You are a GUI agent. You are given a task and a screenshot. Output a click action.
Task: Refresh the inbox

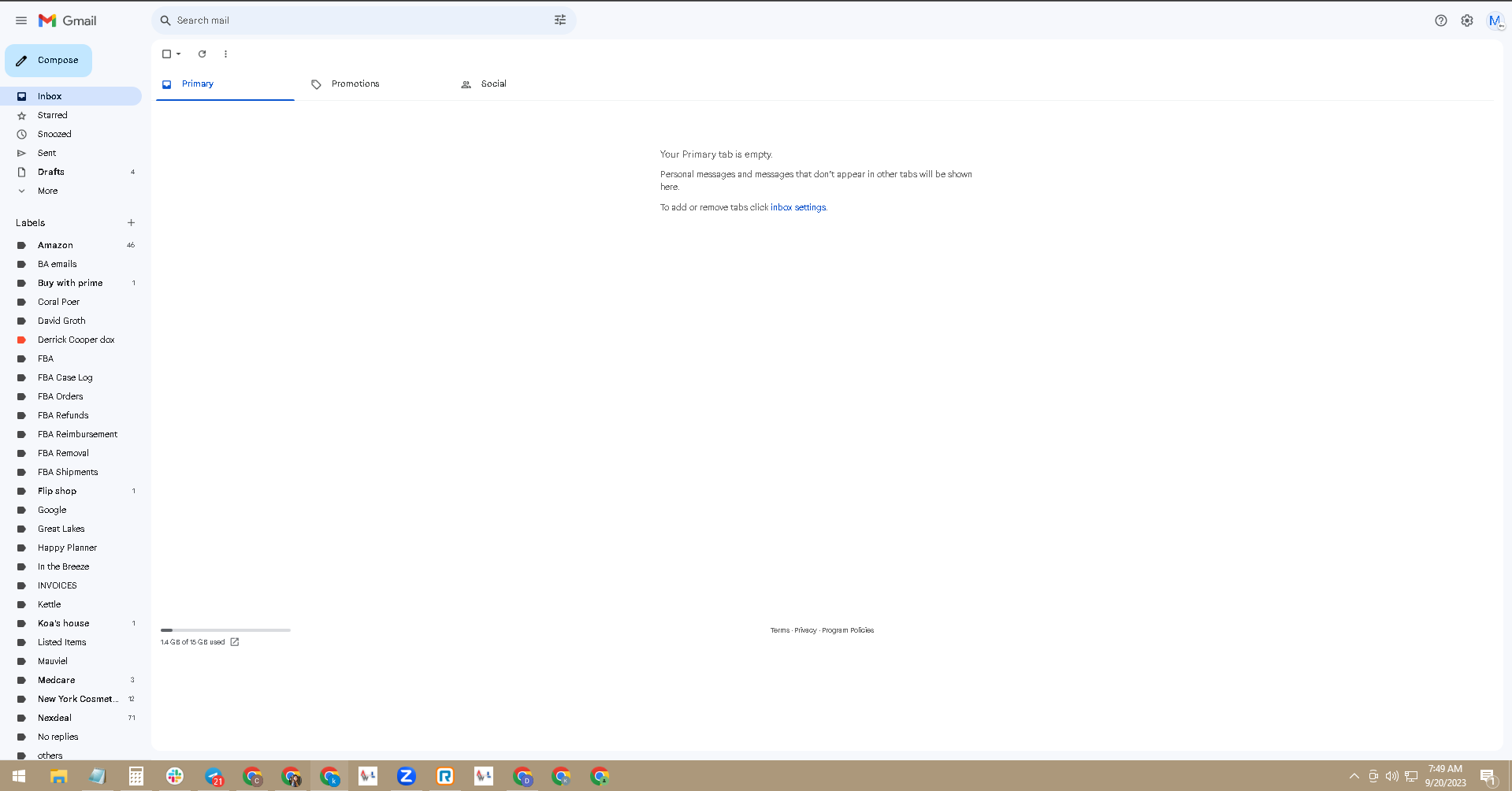[202, 54]
